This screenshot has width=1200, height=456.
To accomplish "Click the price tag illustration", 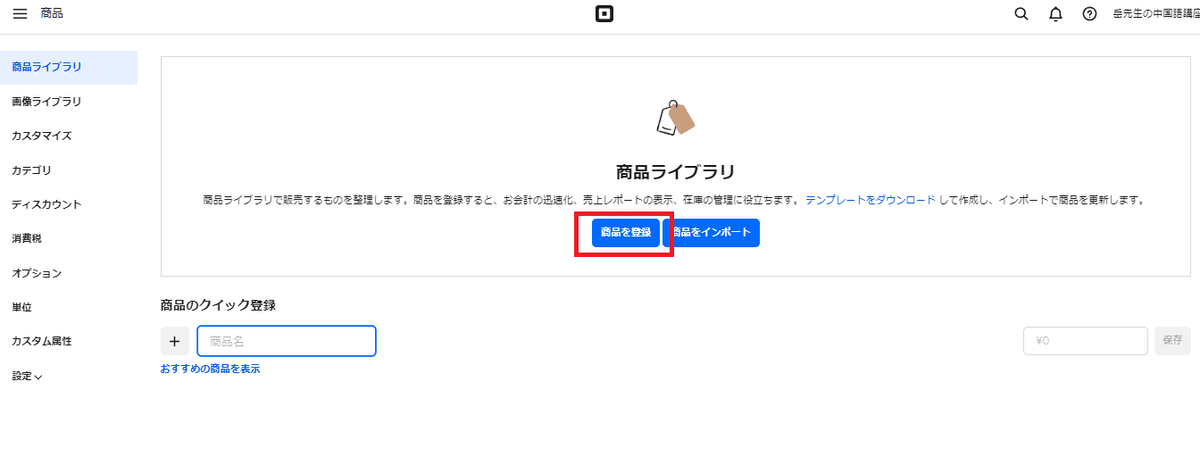I will point(675,118).
